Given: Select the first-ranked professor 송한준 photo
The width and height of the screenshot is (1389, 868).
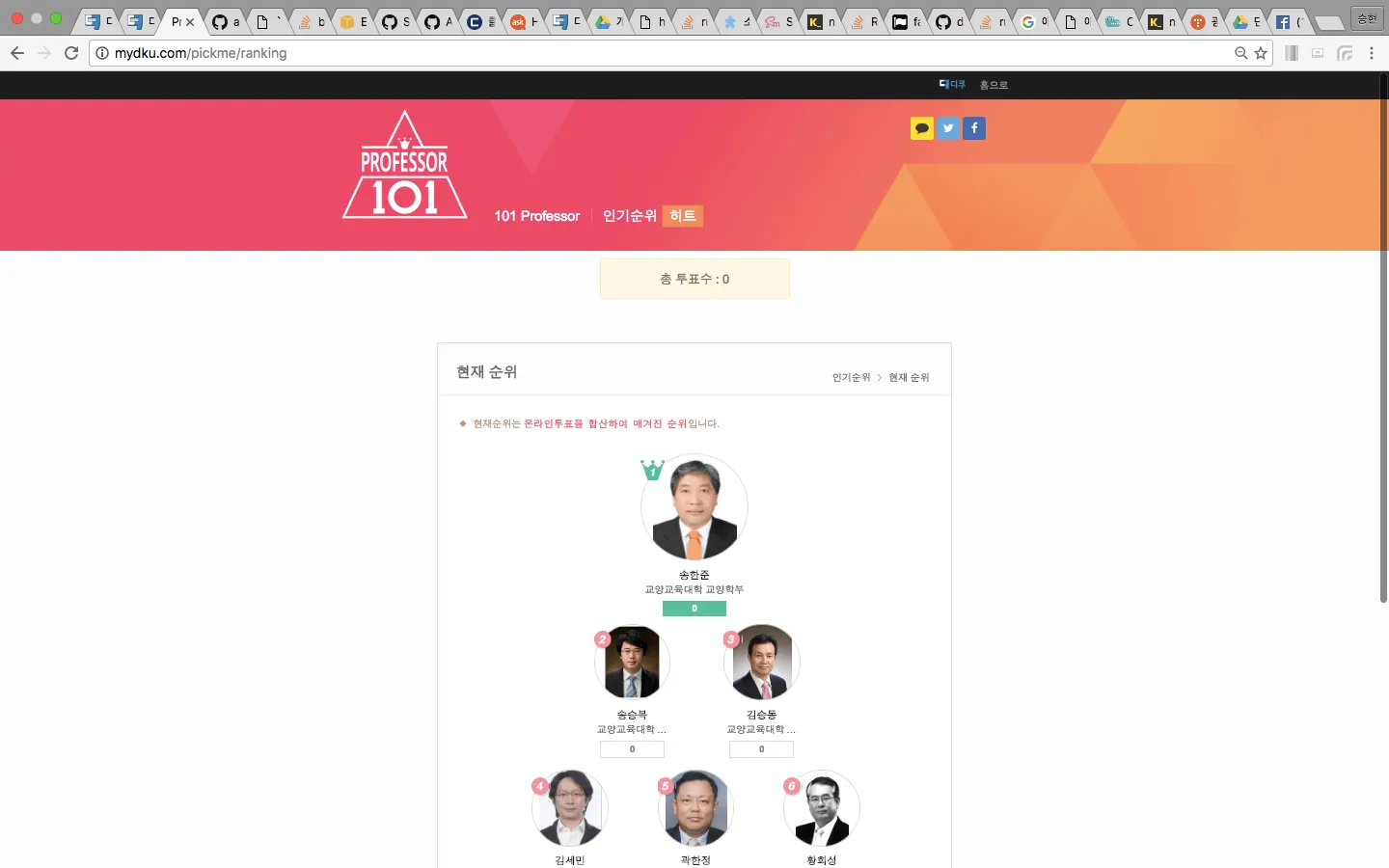Looking at the screenshot, I should (x=694, y=507).
